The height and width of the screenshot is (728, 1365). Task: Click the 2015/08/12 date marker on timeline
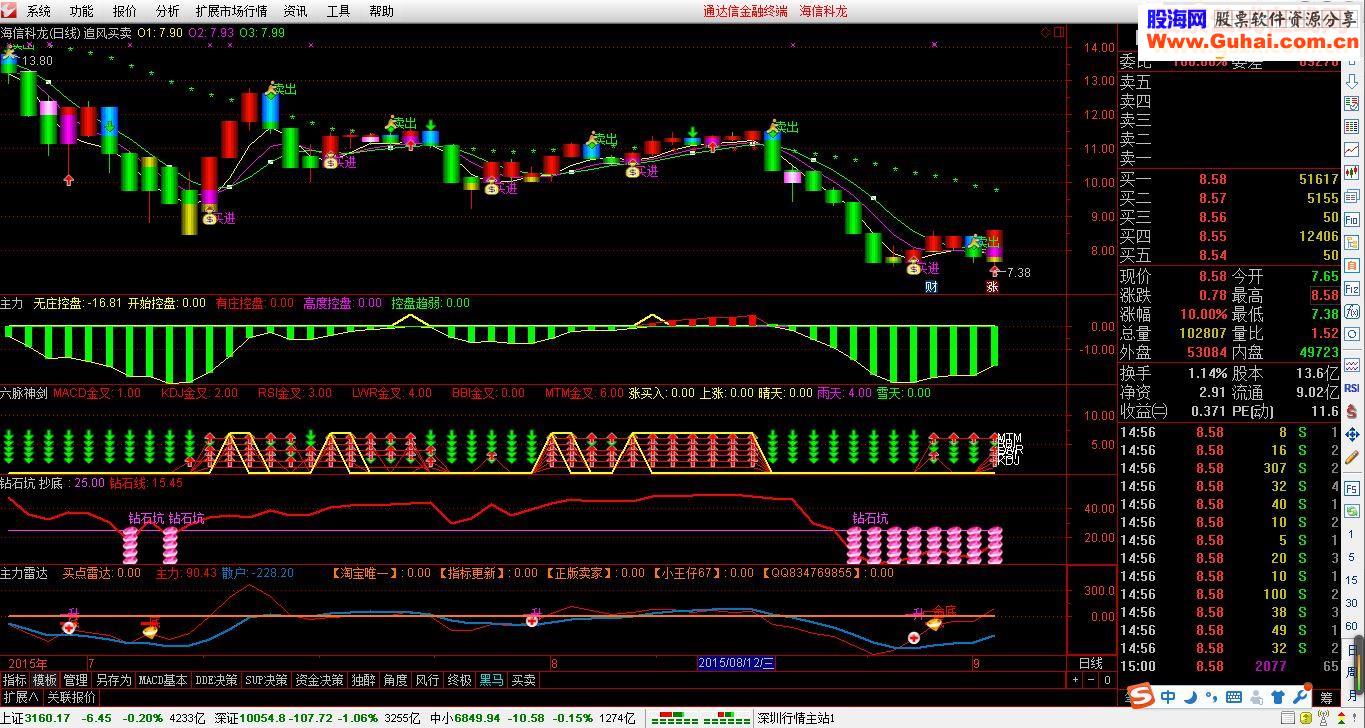[736, 663]
